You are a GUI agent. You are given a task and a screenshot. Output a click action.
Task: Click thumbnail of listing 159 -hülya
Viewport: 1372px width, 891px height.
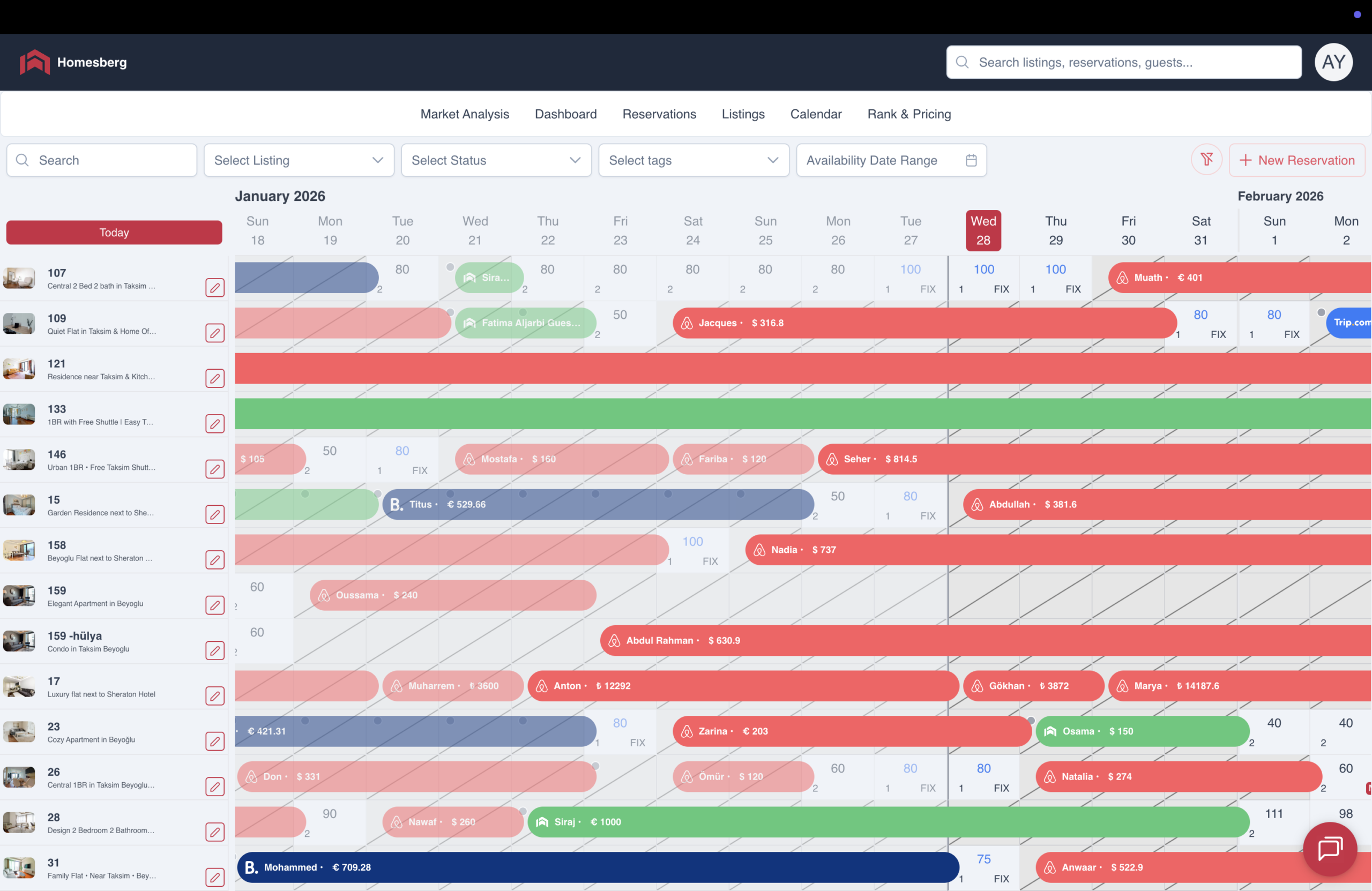click(x=19, y=641)
